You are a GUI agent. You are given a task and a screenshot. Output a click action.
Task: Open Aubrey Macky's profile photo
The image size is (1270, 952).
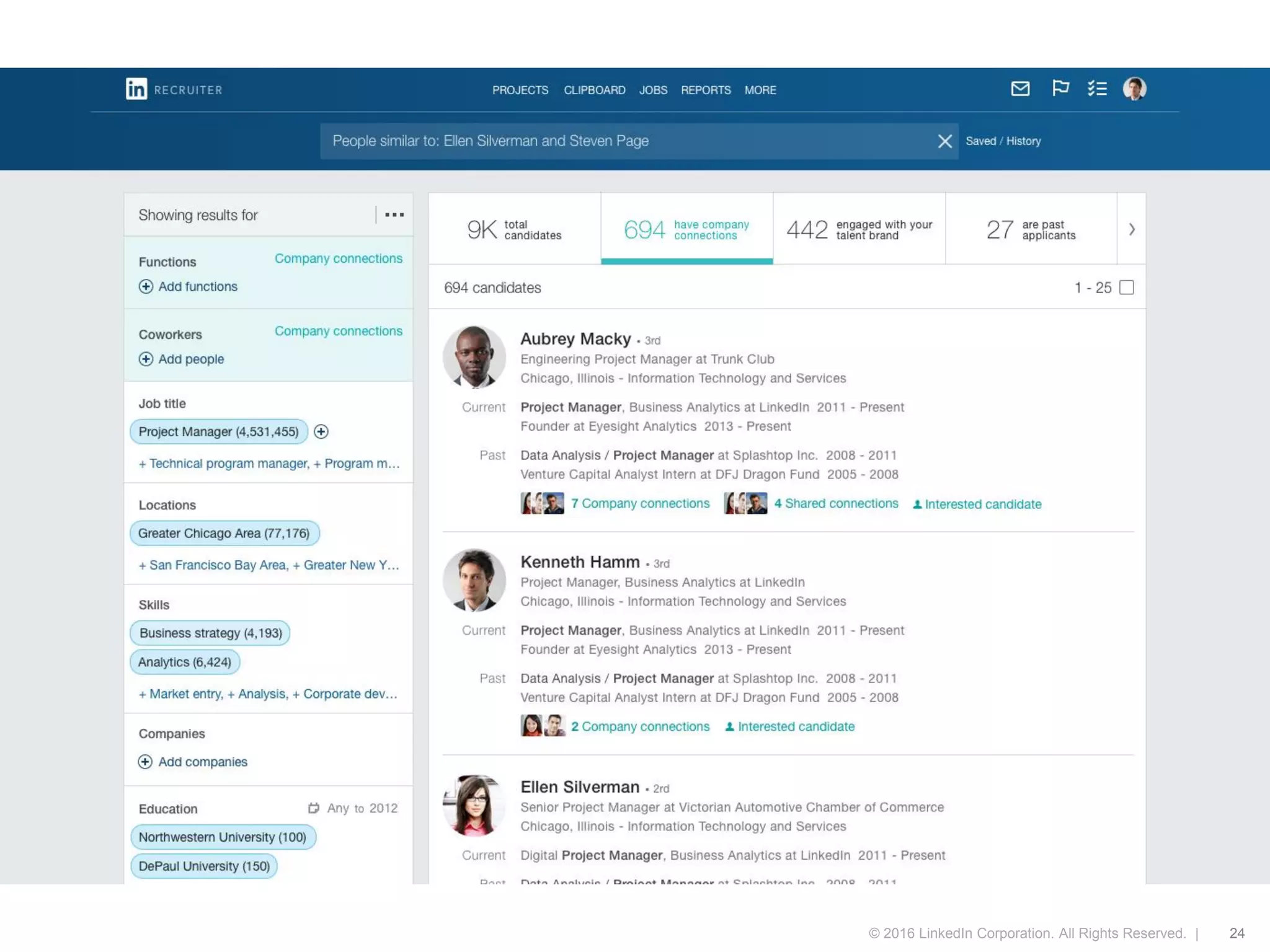[474, 357]
